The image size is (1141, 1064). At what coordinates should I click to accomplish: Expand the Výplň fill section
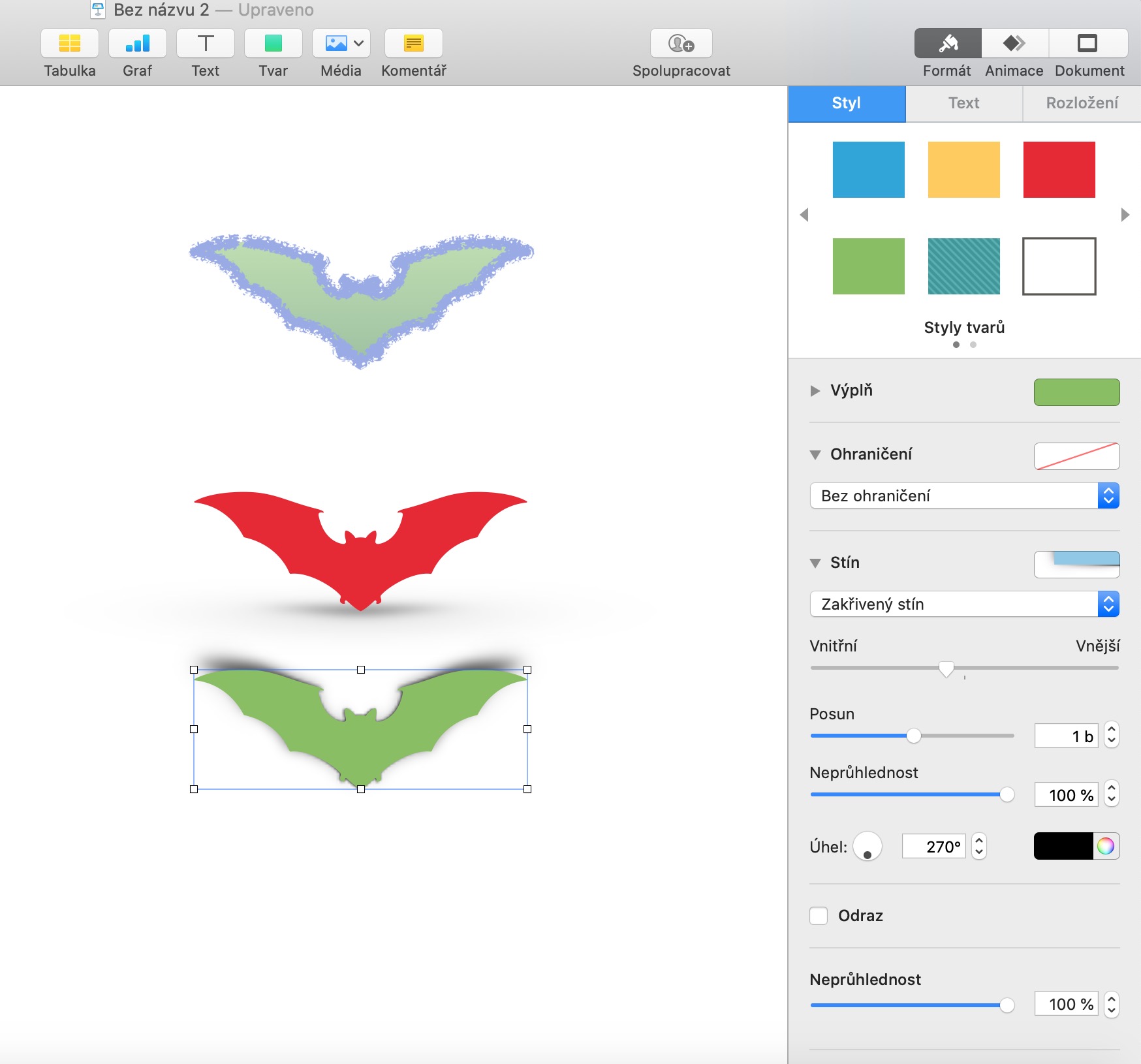(x=815, y=391)
